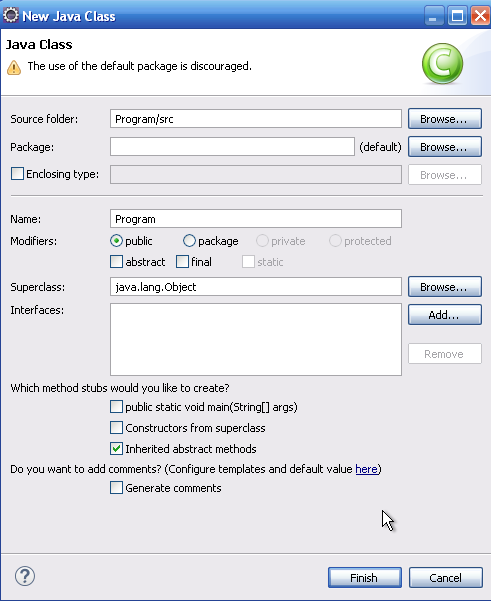Screen dimensions: 491x601
Task: Click the yellow warning triangle icon
Action: click(x=14, y=67)
